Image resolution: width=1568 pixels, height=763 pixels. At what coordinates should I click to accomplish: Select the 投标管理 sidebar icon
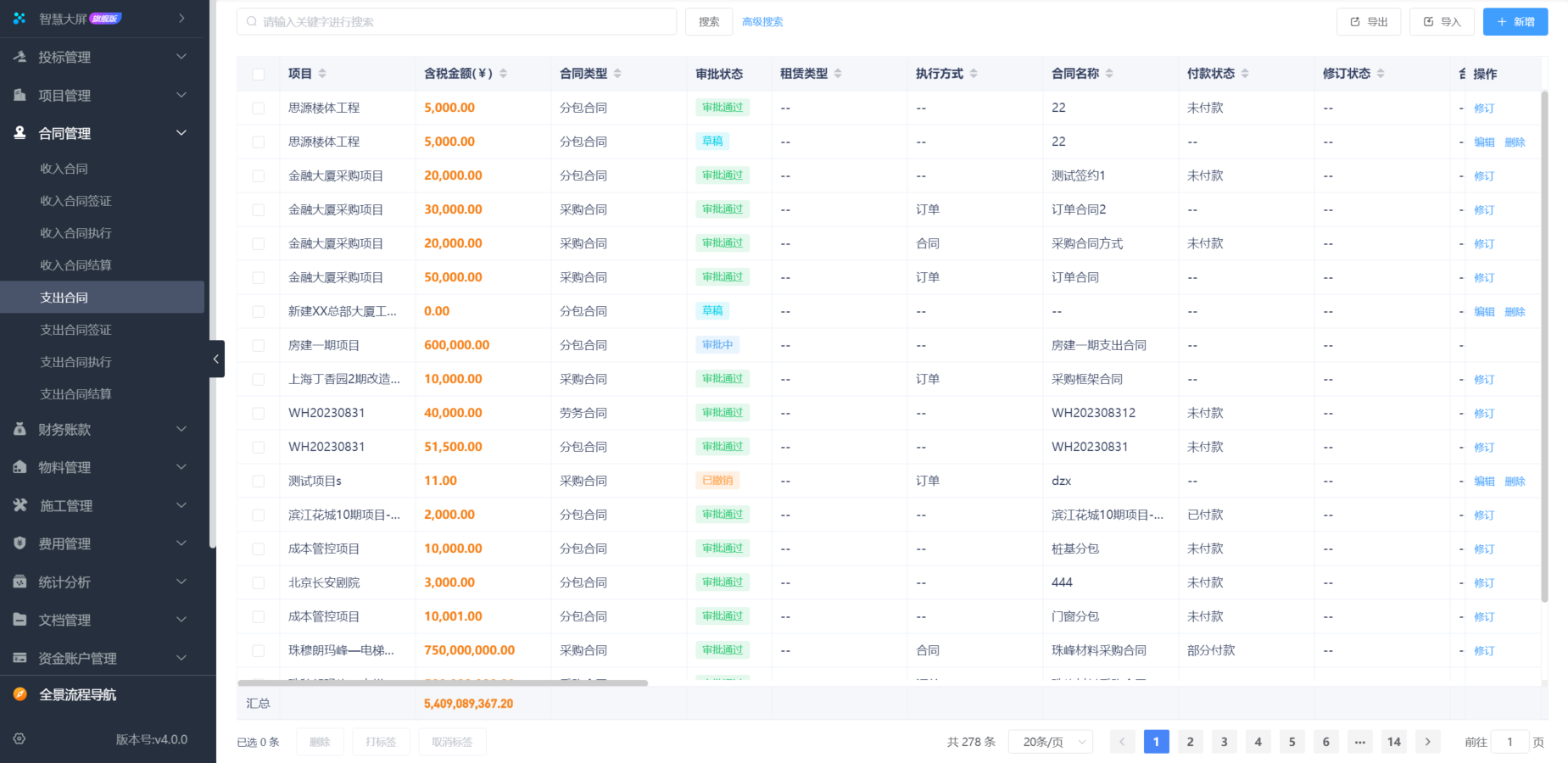[x=20, y=57]
